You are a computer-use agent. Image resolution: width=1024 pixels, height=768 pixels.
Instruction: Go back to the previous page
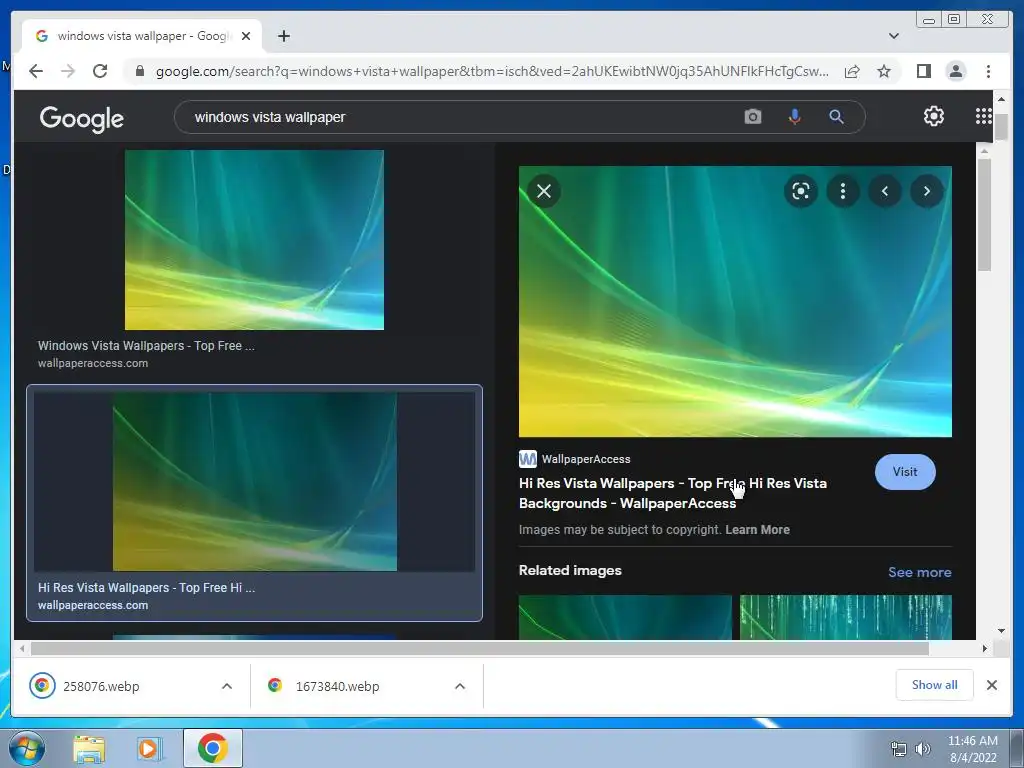coord(36,71)
